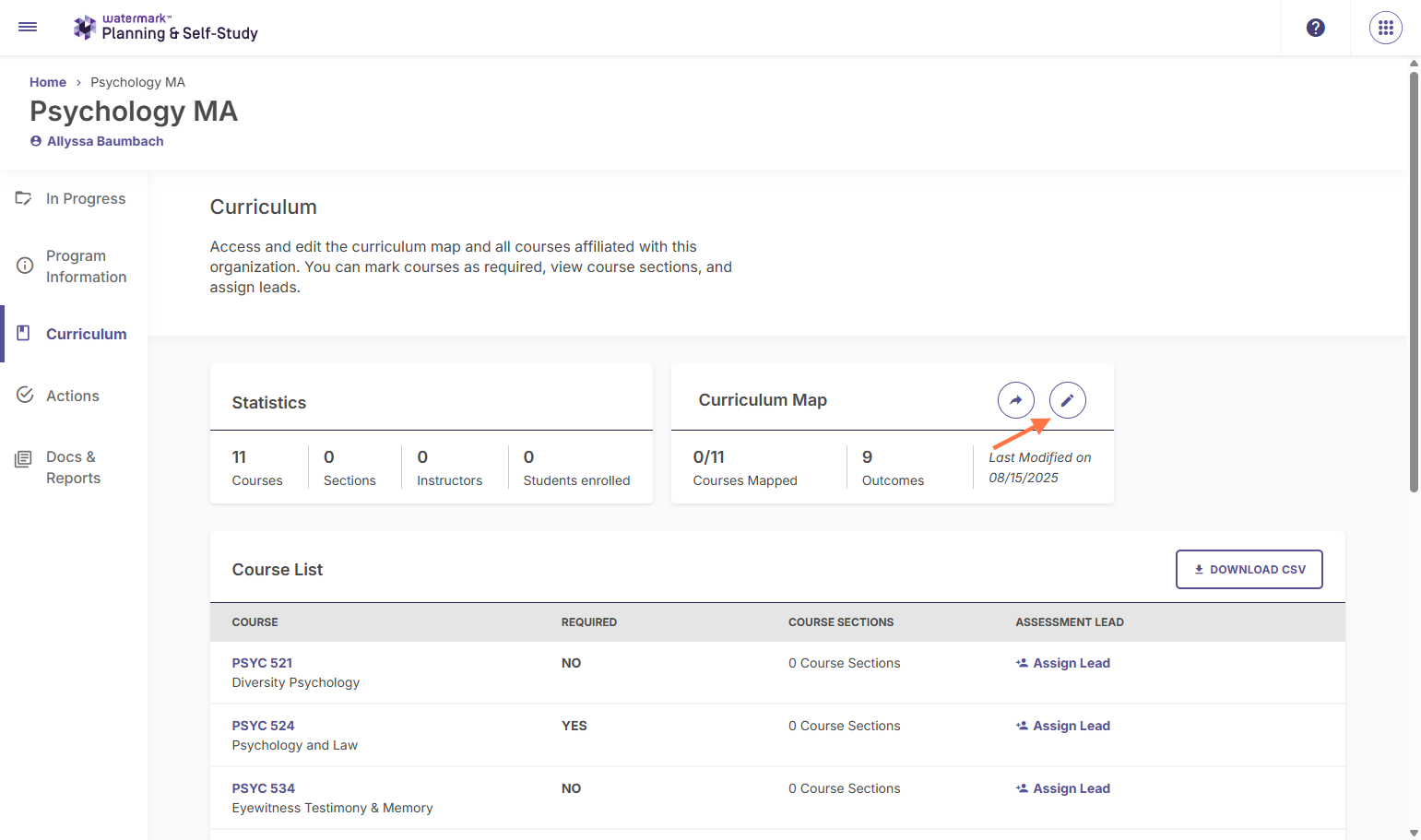
Task: Click the In Progress sidebar icon
Action: pos(24,198)
